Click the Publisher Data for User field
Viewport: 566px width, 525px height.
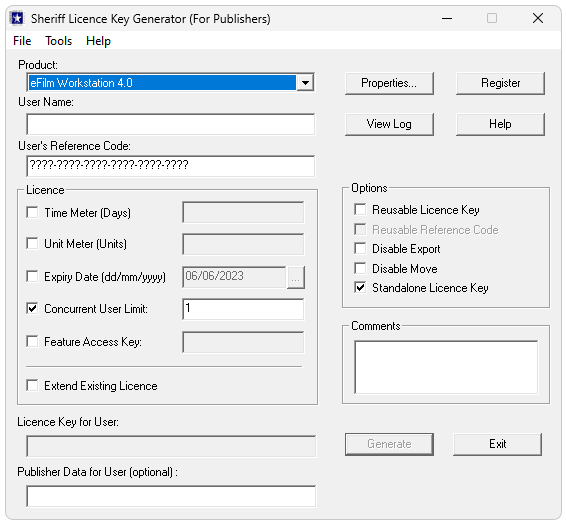pos(171,496)
